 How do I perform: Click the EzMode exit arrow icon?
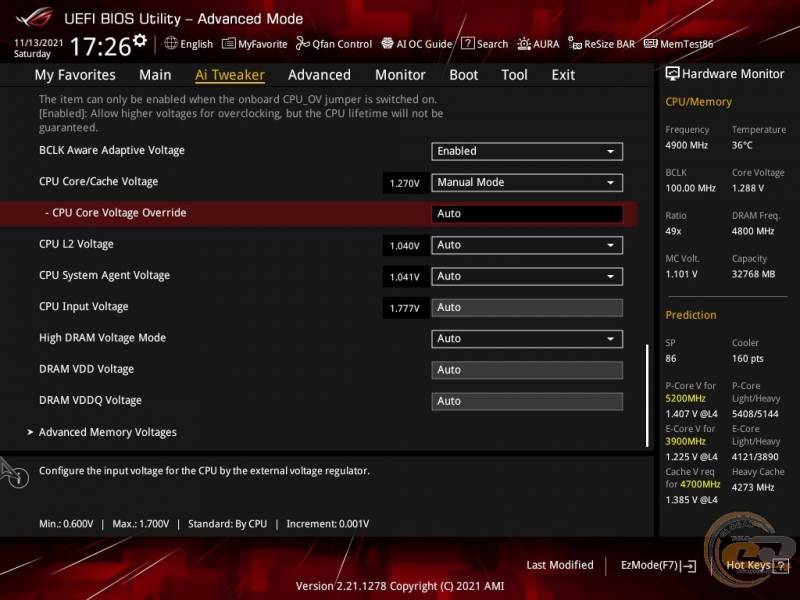[x=689, y=565]
